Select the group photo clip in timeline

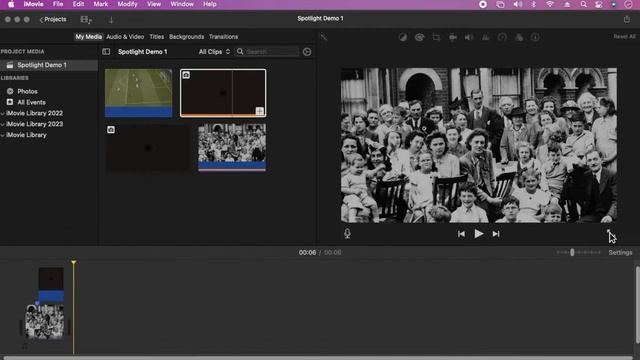coord(45,322)
